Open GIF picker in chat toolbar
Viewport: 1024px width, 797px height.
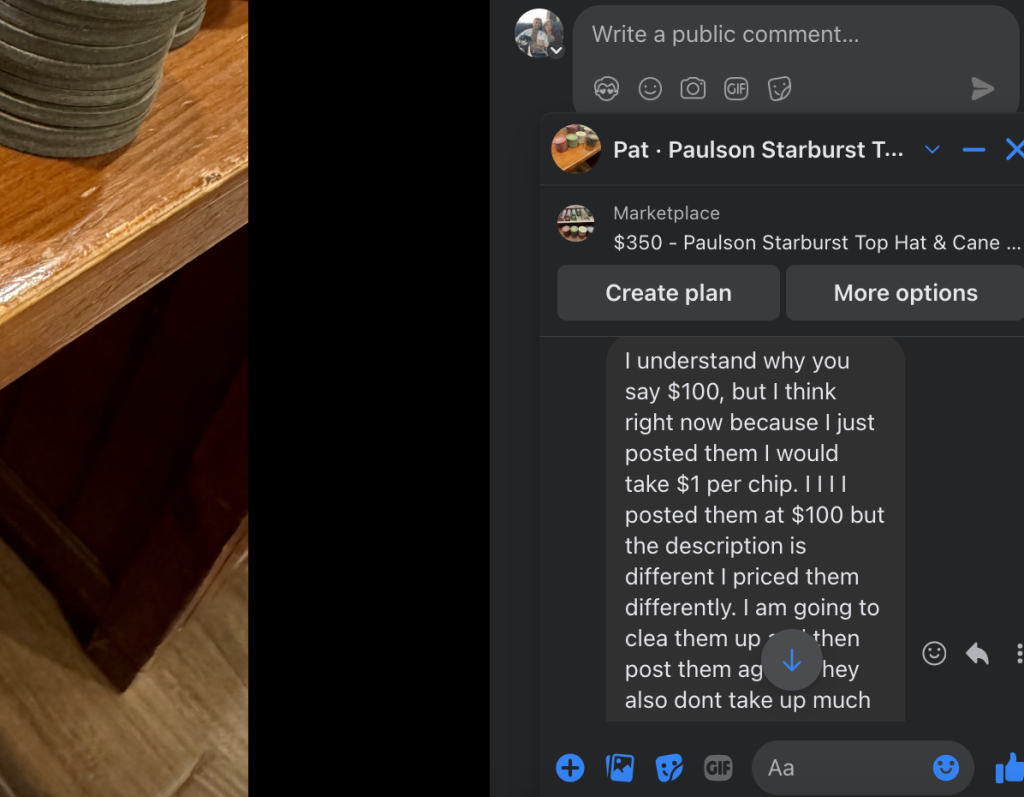coord(718,768)
